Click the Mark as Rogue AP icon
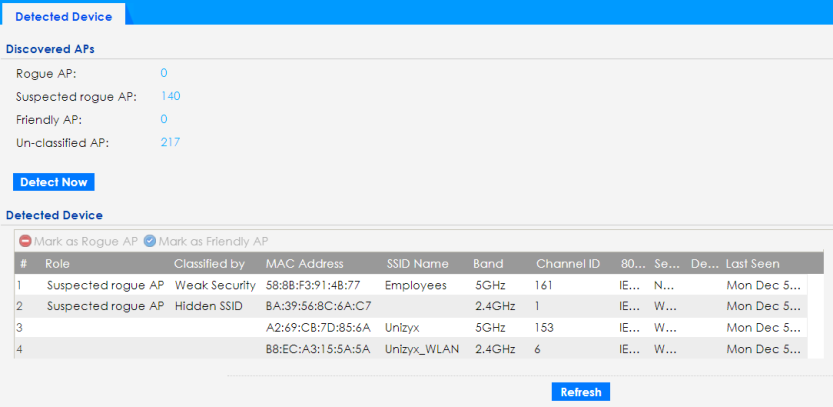833x407 pixels. pyautogui.click(x=25, y=241)
